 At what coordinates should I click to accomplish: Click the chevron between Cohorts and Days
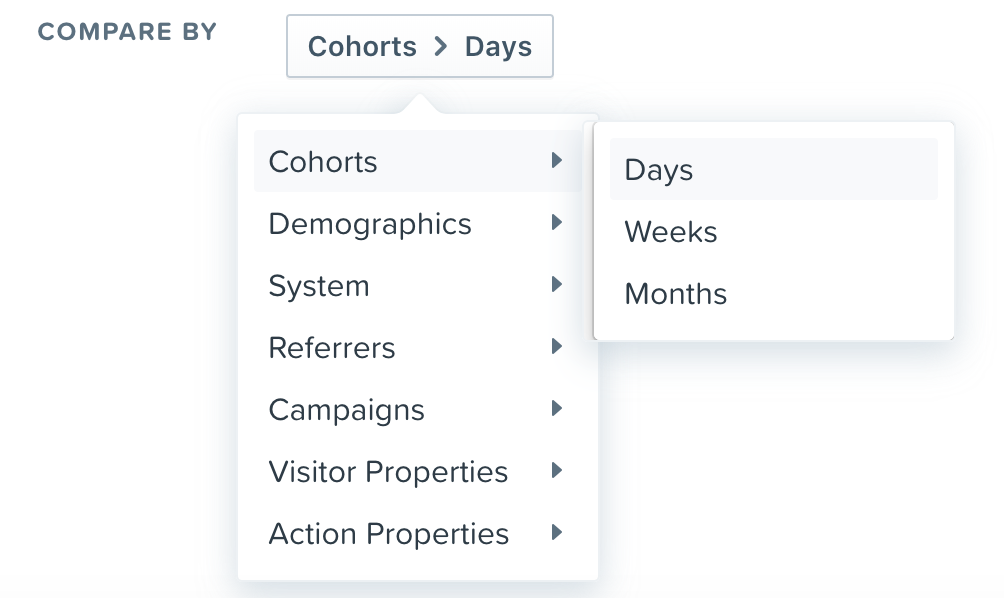click(441, 46)
